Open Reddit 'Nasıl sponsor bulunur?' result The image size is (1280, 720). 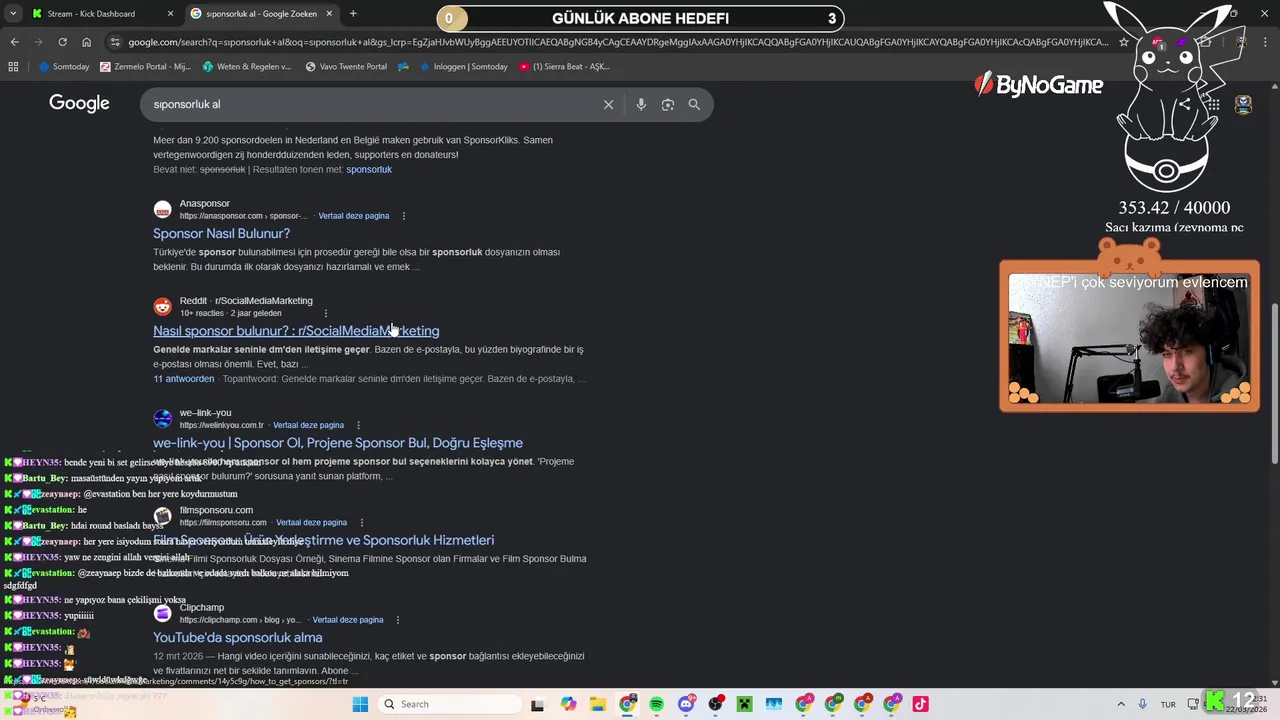pos(296,331)
